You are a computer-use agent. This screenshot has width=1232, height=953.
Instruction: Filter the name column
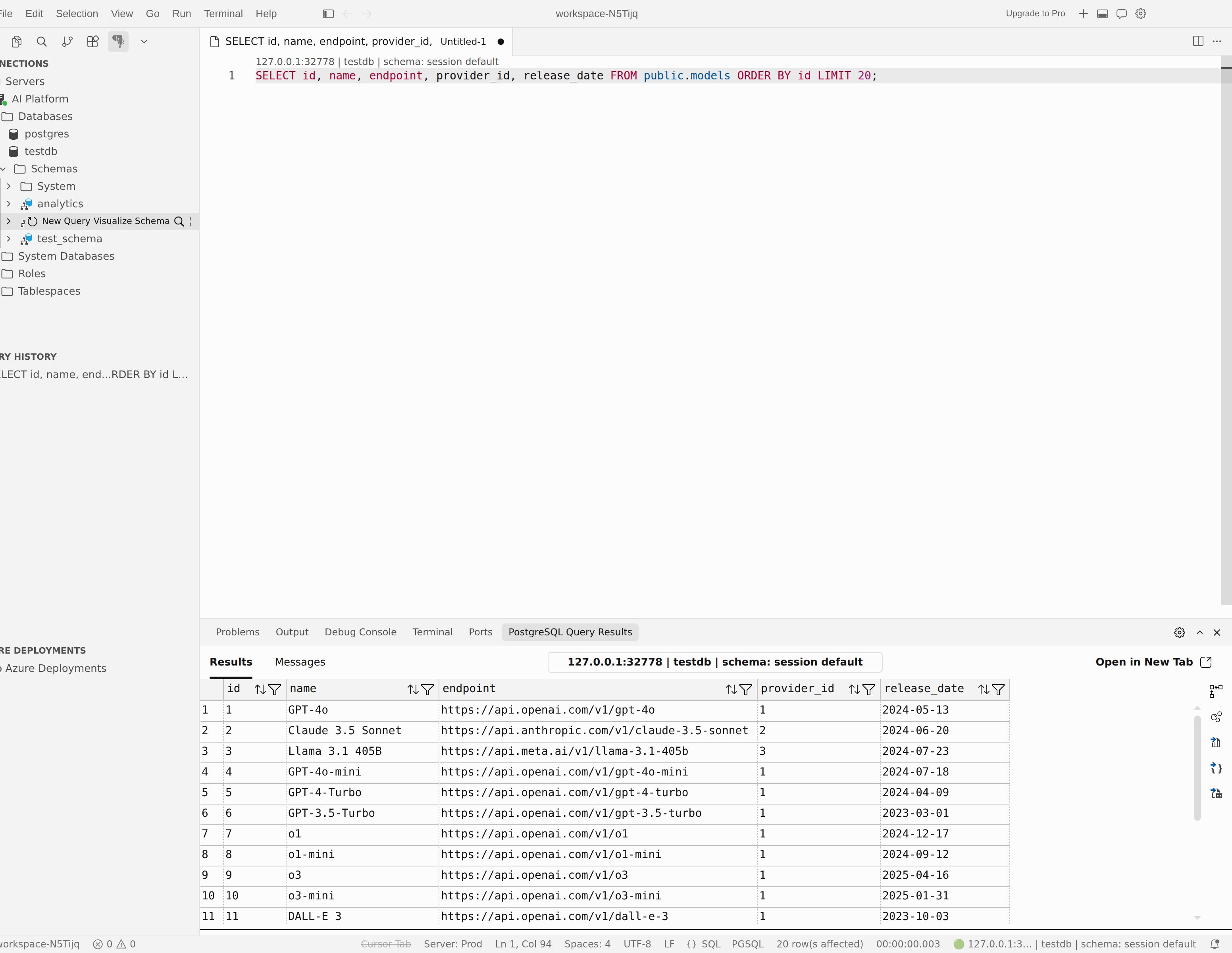[427, 689]
